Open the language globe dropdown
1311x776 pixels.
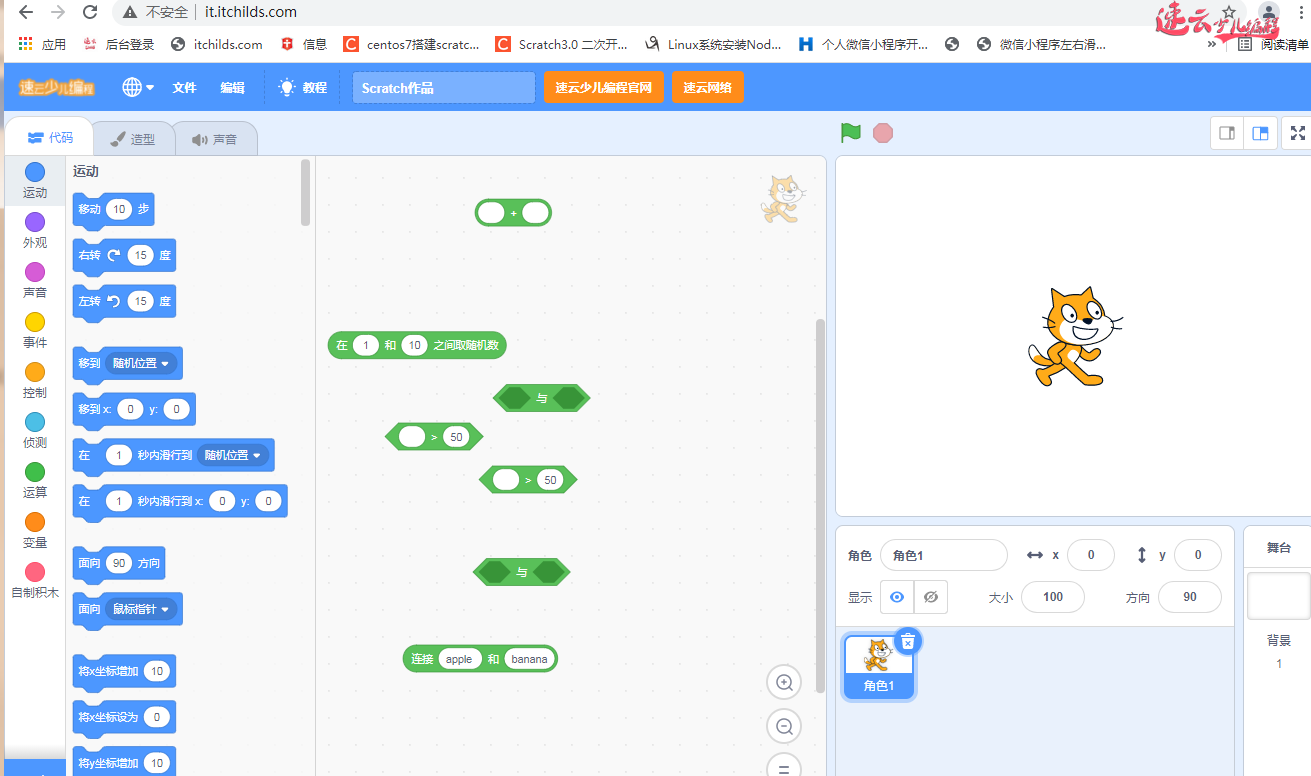[138, 87]
